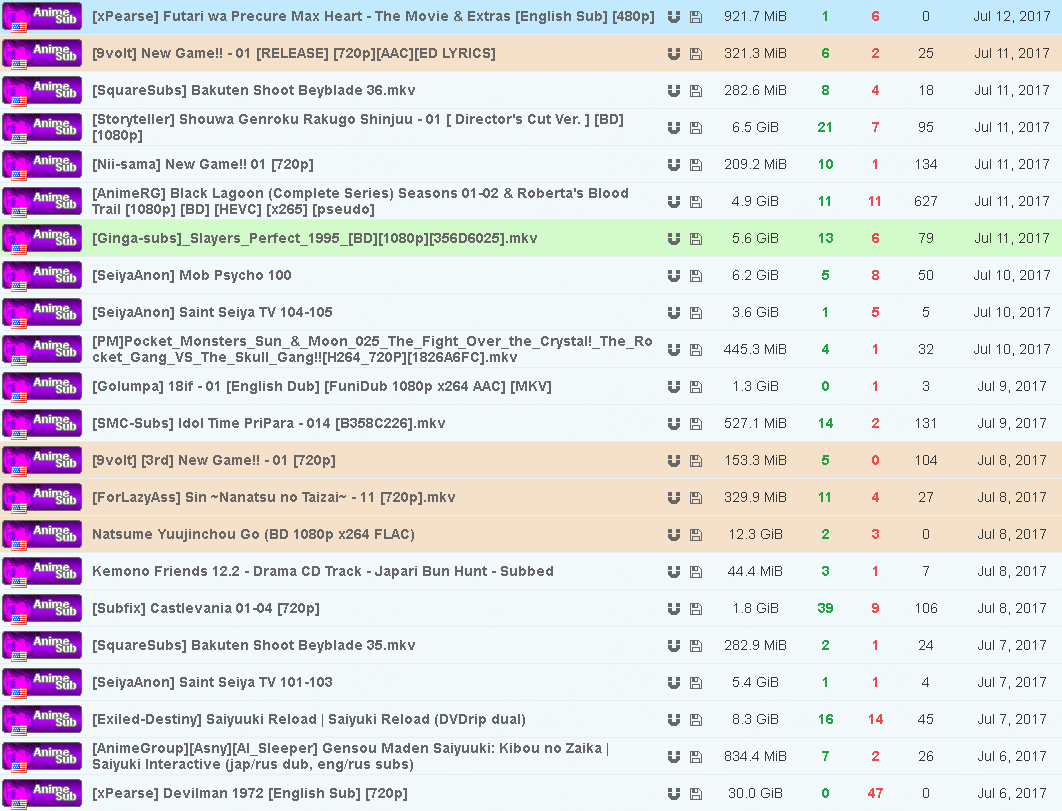
Task: Open Idol Time PriPara - 014 title link
Action: (x=269, y=423)
